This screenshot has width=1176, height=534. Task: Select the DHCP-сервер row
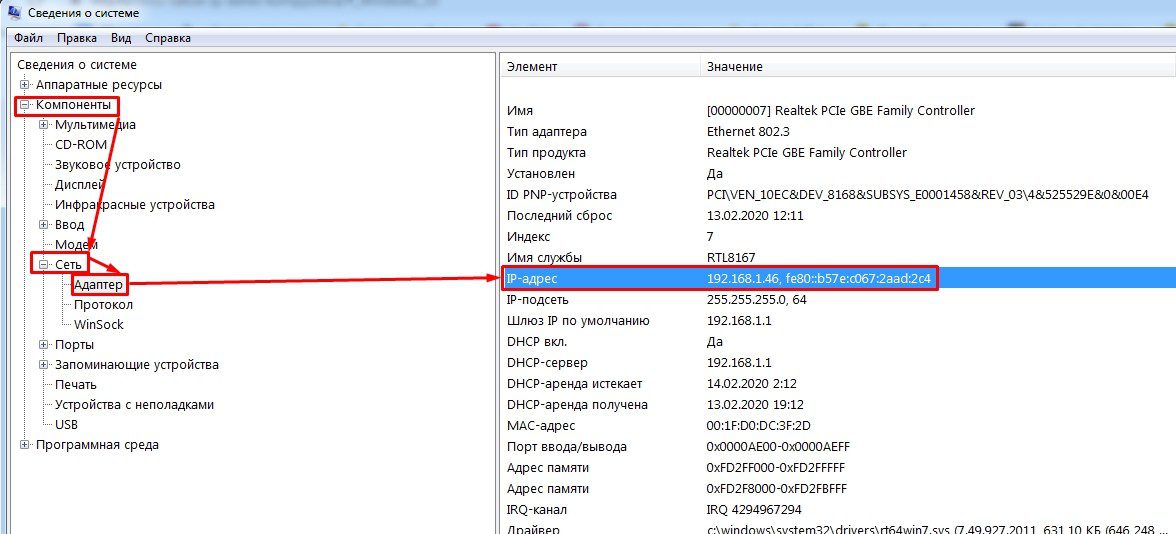pyautogui.click(x=838, y=362)
